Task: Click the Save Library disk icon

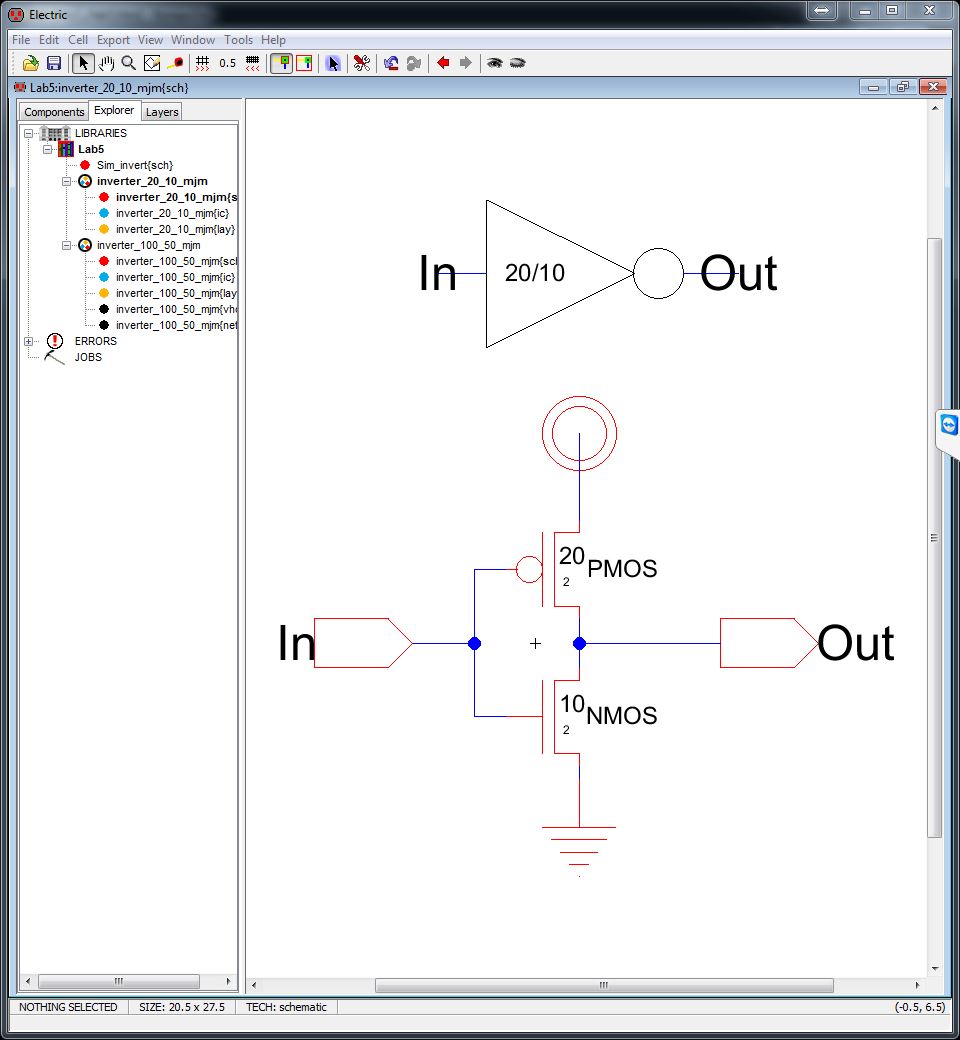Action: [54, 63]
